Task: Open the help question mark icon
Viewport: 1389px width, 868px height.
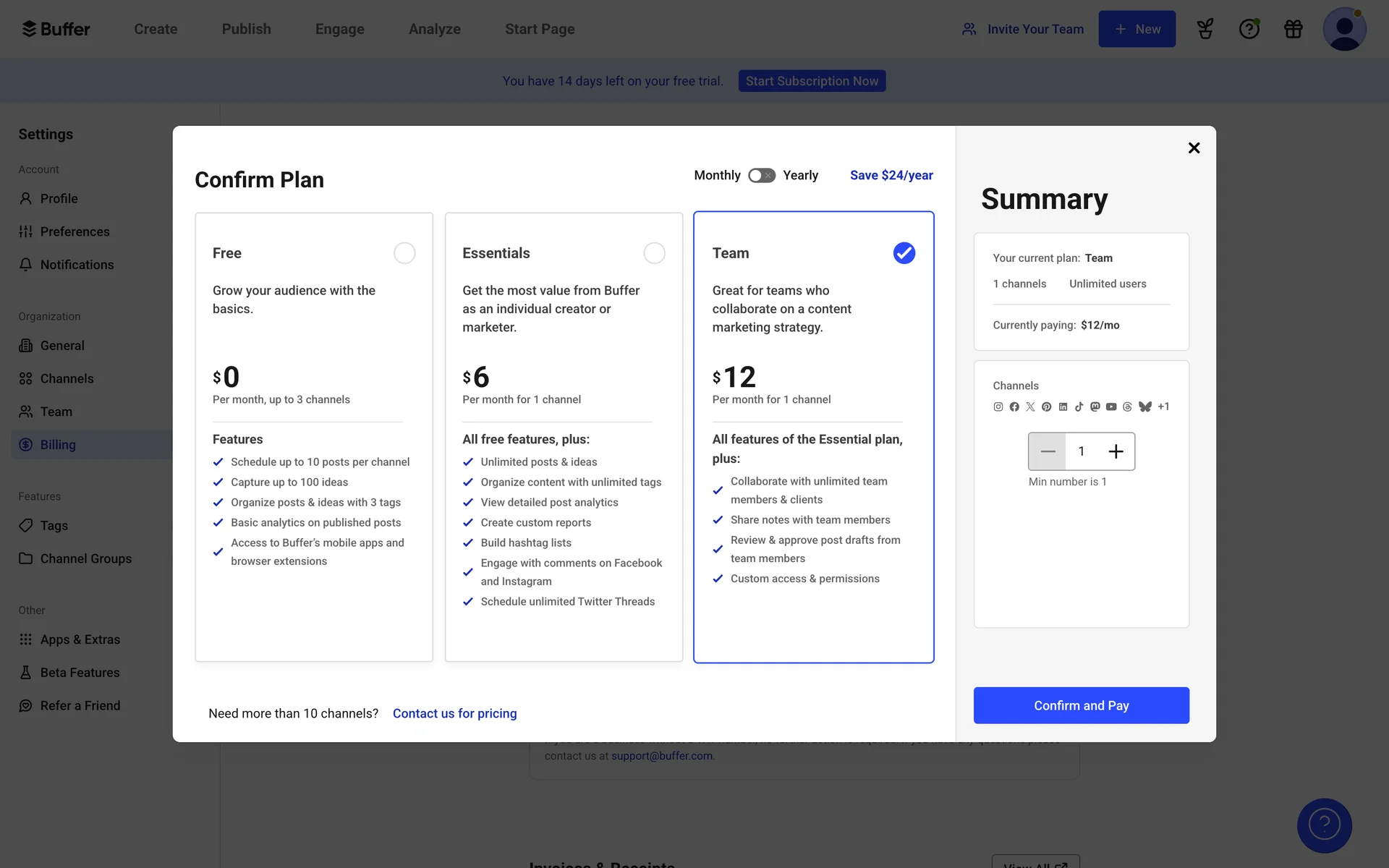Action: coord(1249,29)
